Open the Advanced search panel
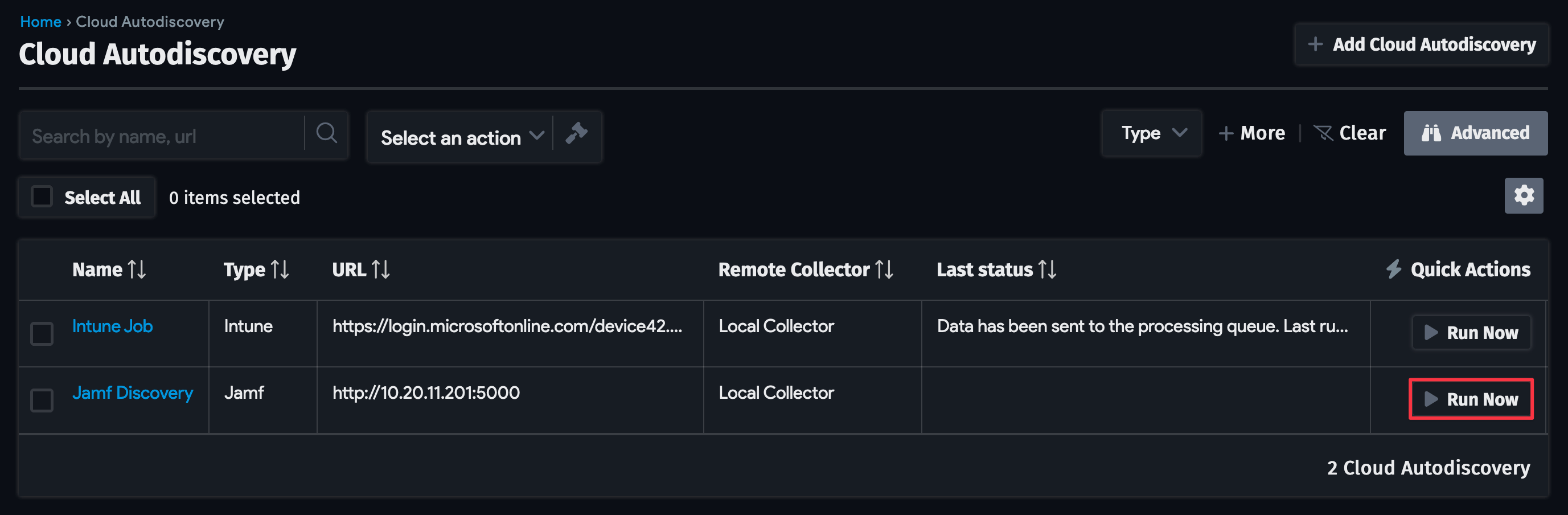 click(1475, 133)
